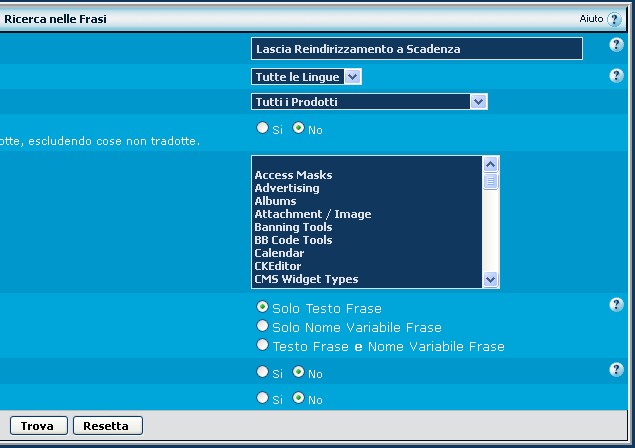Select Access Masks in the list
This screenshot has height=448, width=635.
(x=293, y=175)
